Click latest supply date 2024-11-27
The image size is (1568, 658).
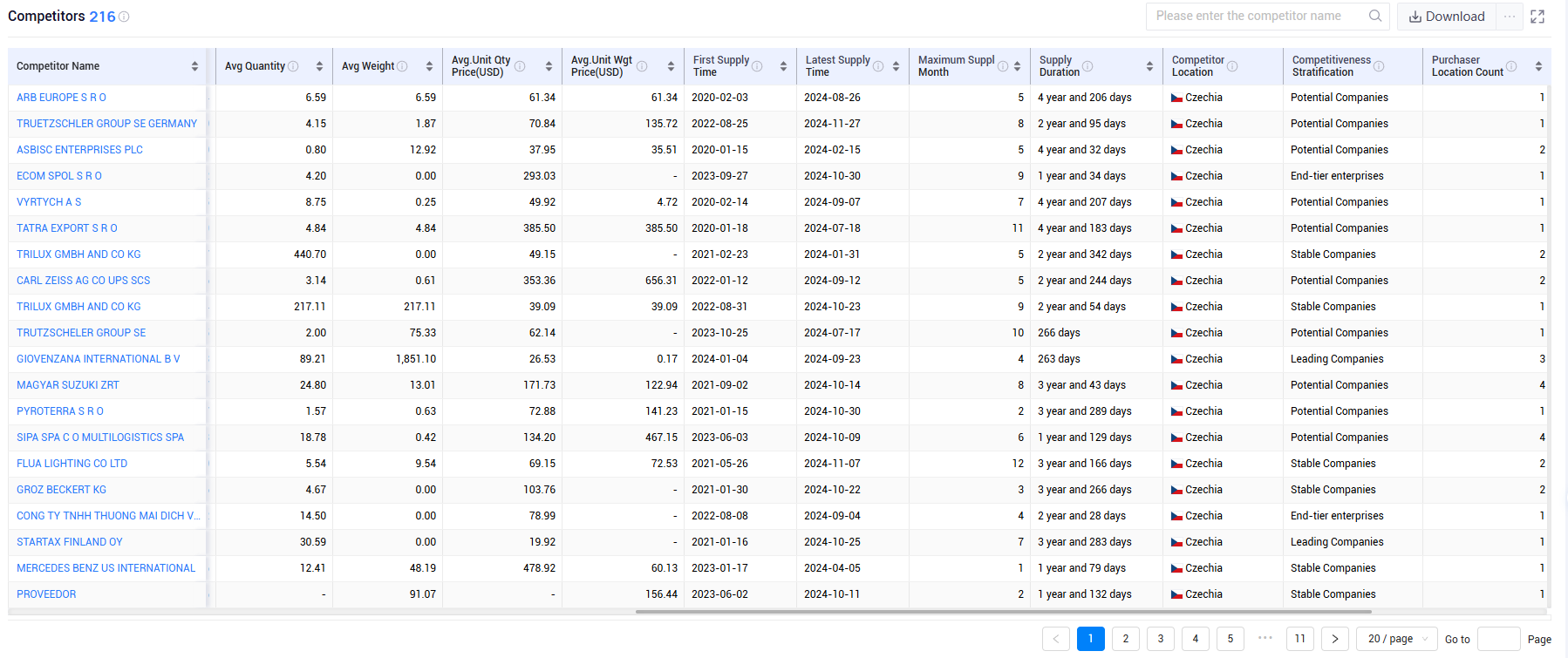point(832,124)
